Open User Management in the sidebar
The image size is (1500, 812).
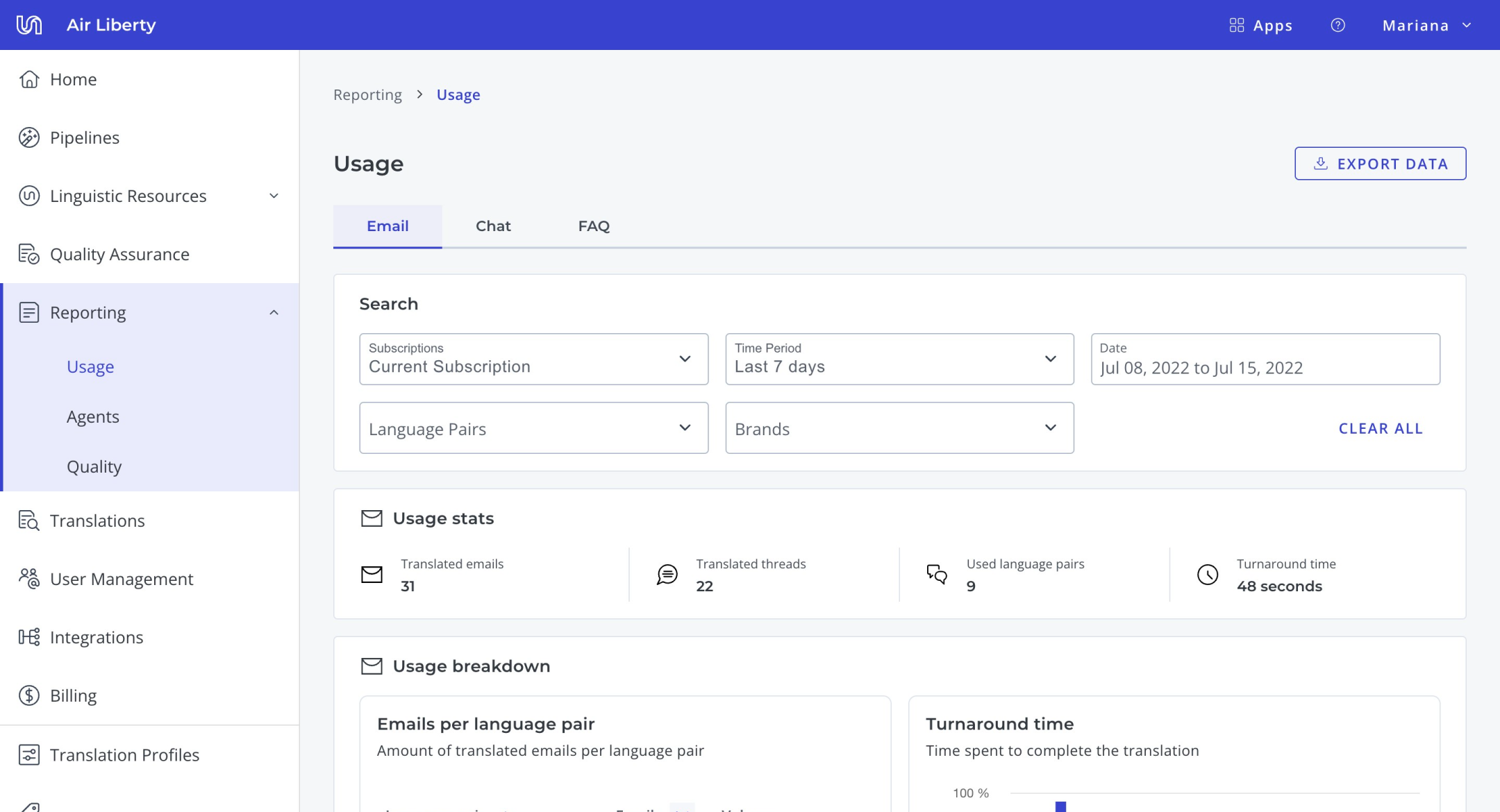pos(149,579)
